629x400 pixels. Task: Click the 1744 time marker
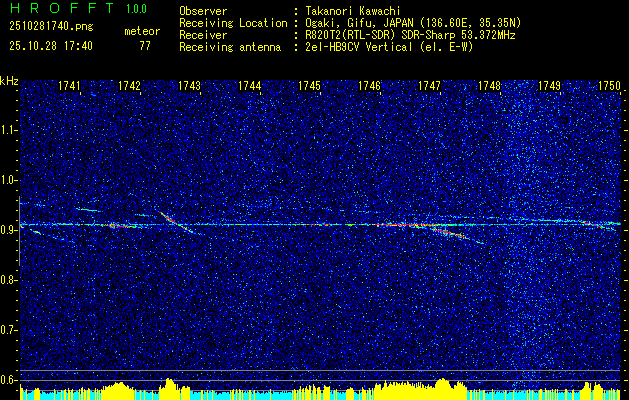[x=250, y=85]
